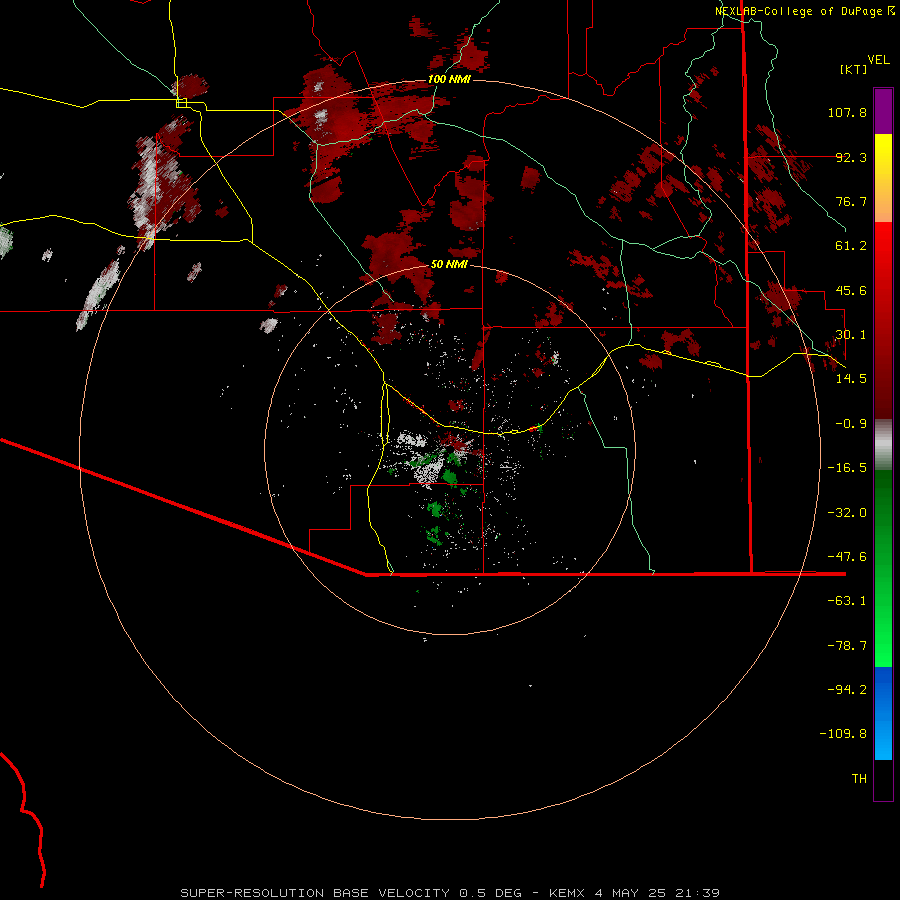Click the blue segment of the color bar
Viewport: 900px width, 900px height.
883,713
